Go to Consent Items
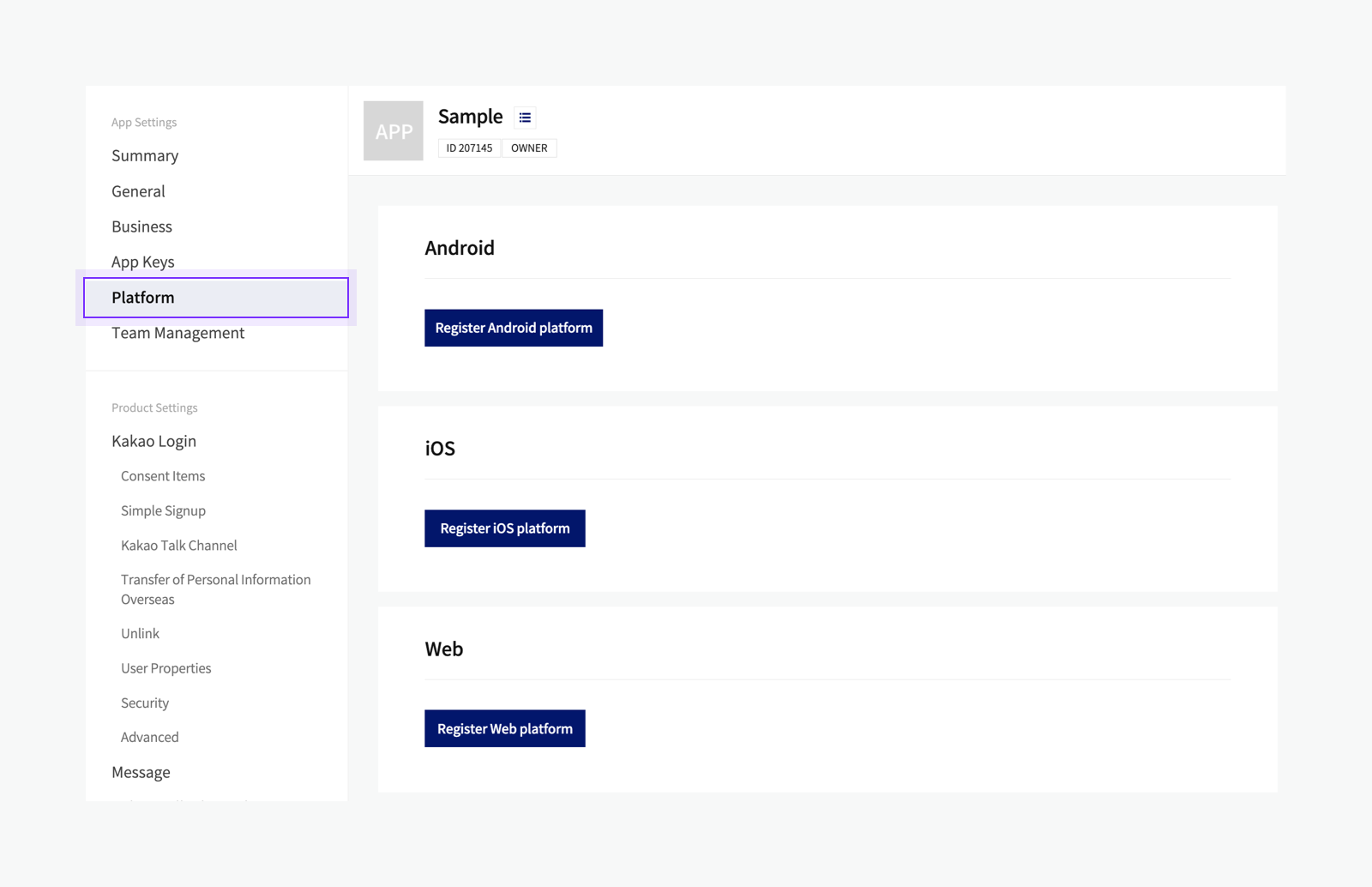This screenshot has height=887, width=1372. pos(163,476)
